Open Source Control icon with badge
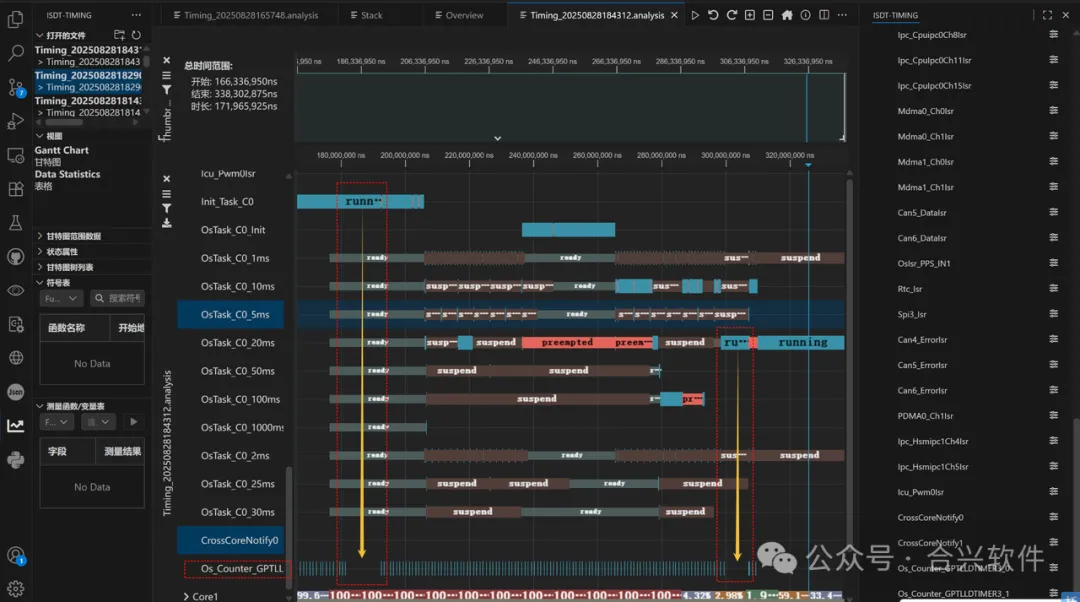Image resolution: width=1080 pixels, height=602 pixels. coord(15,87)
